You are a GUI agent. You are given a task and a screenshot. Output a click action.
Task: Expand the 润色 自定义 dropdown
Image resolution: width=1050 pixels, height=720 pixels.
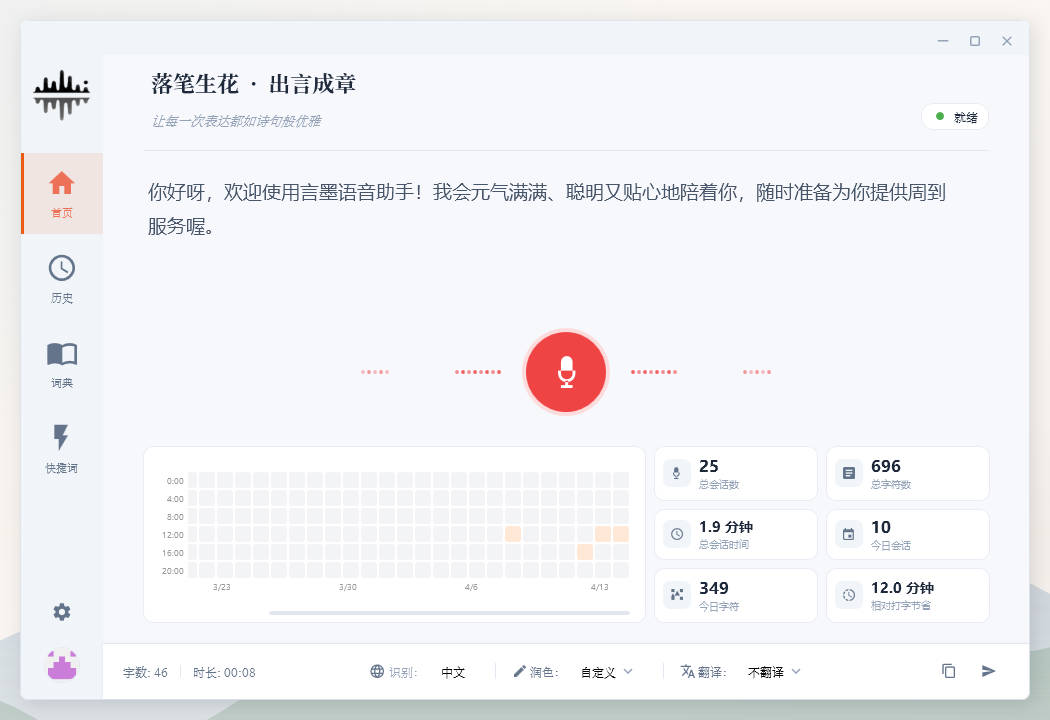607,672
